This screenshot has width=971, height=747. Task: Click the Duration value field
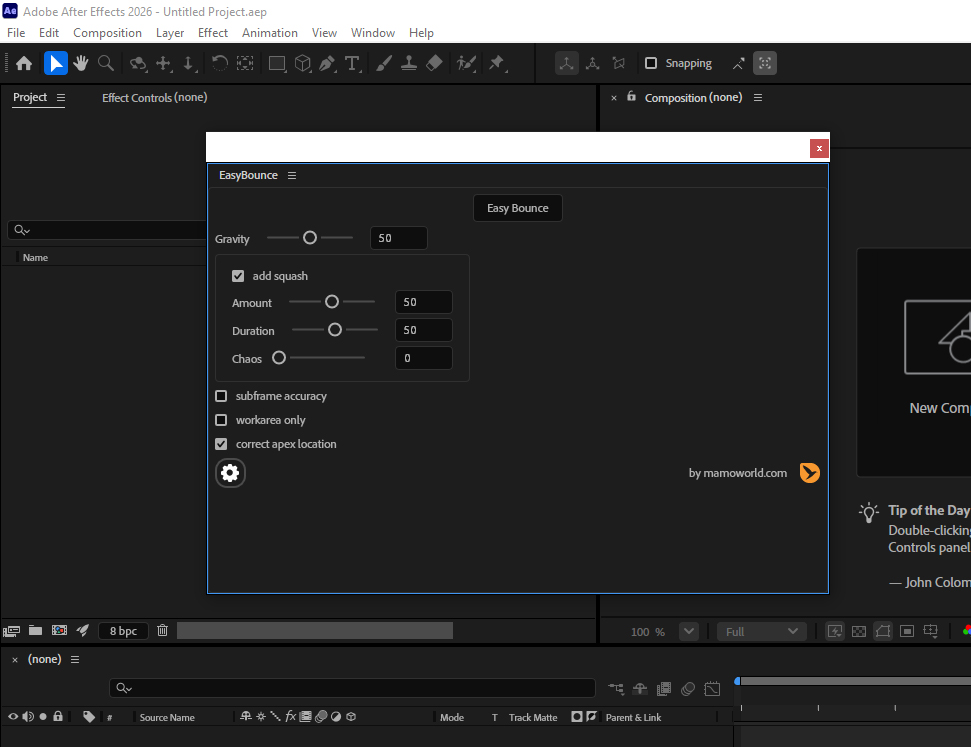point(424,330)
